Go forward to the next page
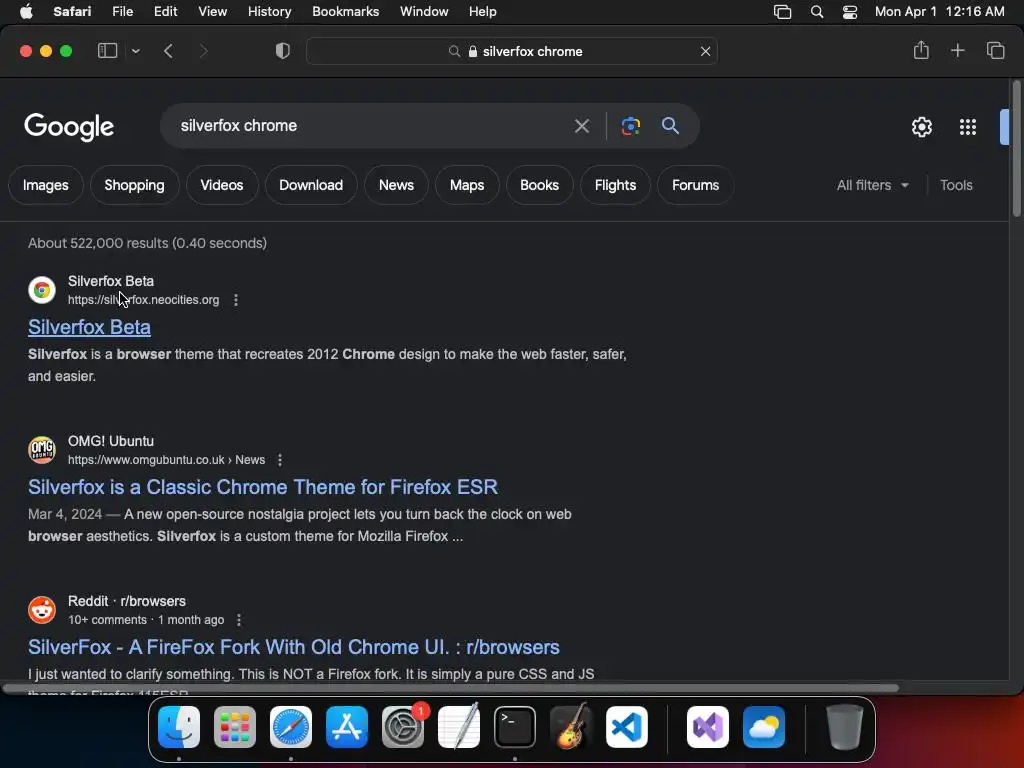The width and height of the screenshot is (1024, 768). point(203,51)
